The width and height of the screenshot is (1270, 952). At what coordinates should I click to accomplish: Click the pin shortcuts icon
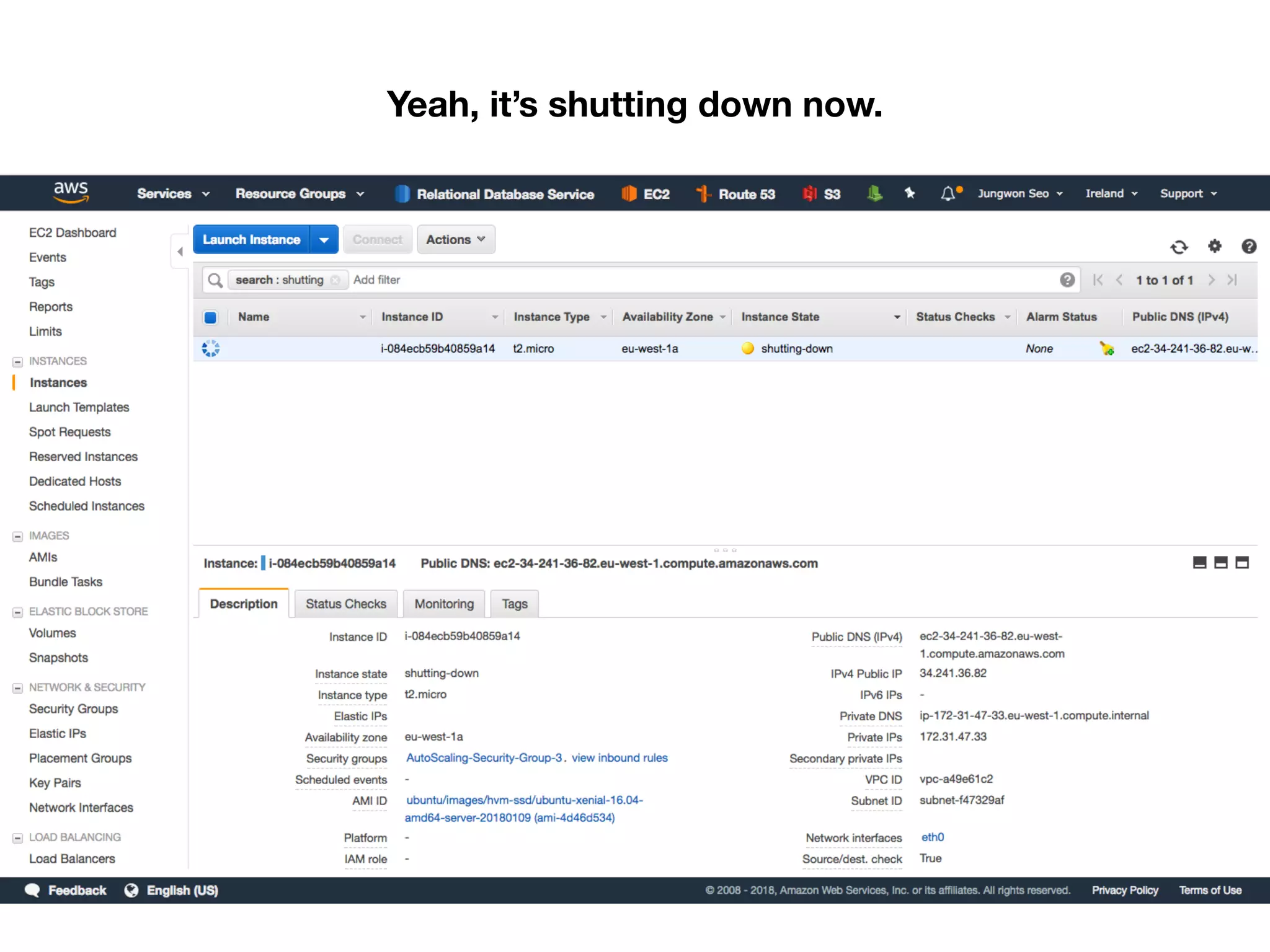(910, 193)
